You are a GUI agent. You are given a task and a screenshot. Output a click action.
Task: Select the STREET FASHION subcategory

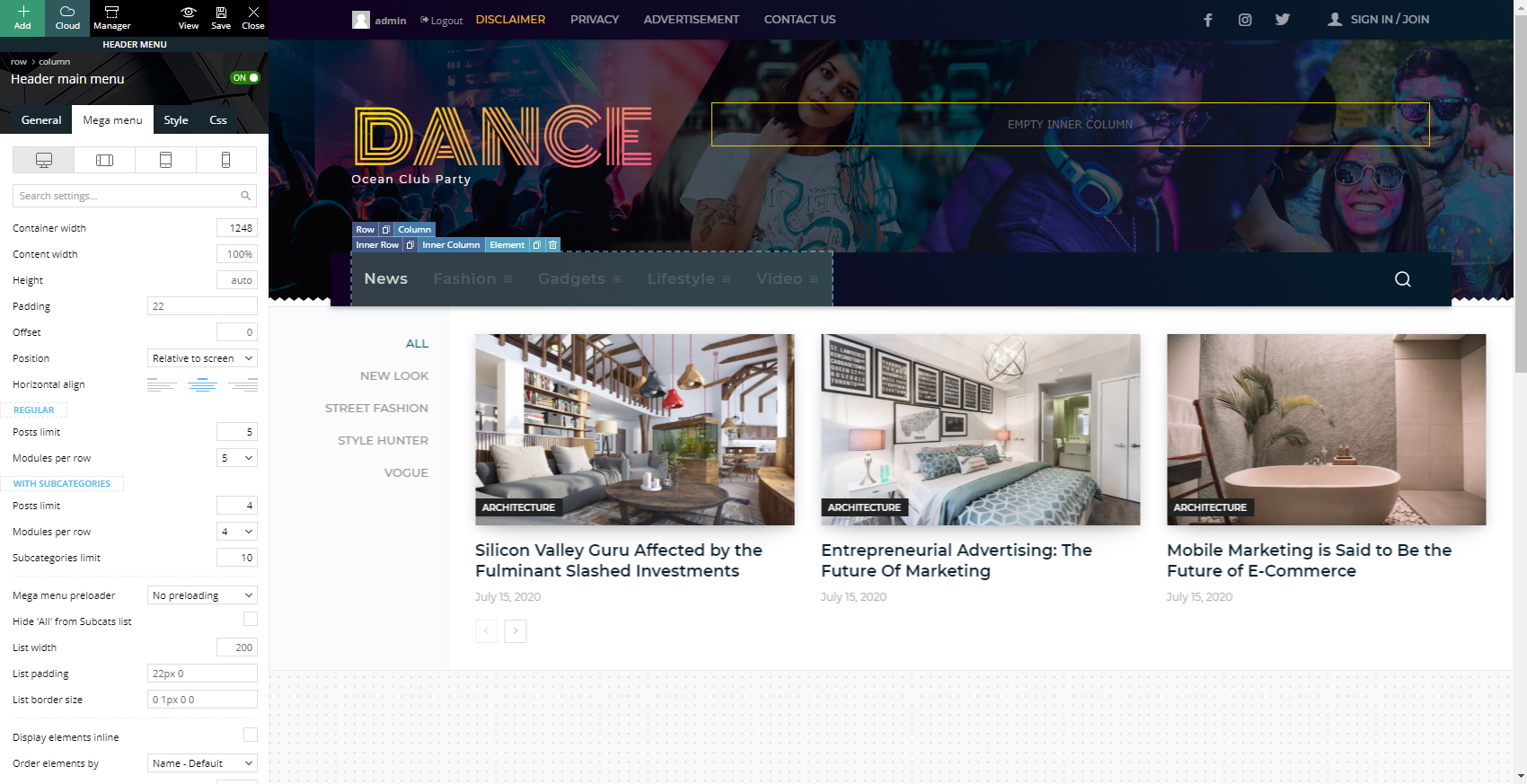pos(376,409)
